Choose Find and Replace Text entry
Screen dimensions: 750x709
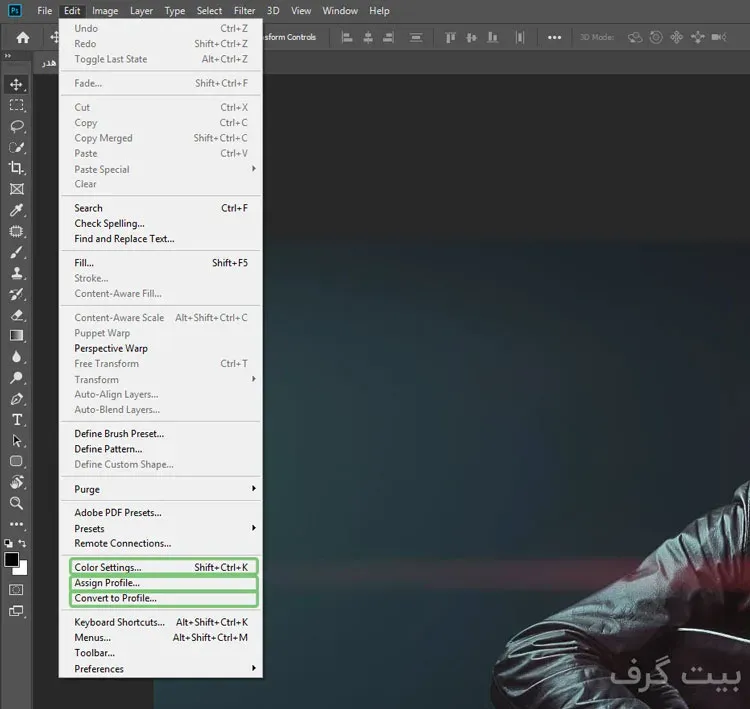(x=161, y=239)
